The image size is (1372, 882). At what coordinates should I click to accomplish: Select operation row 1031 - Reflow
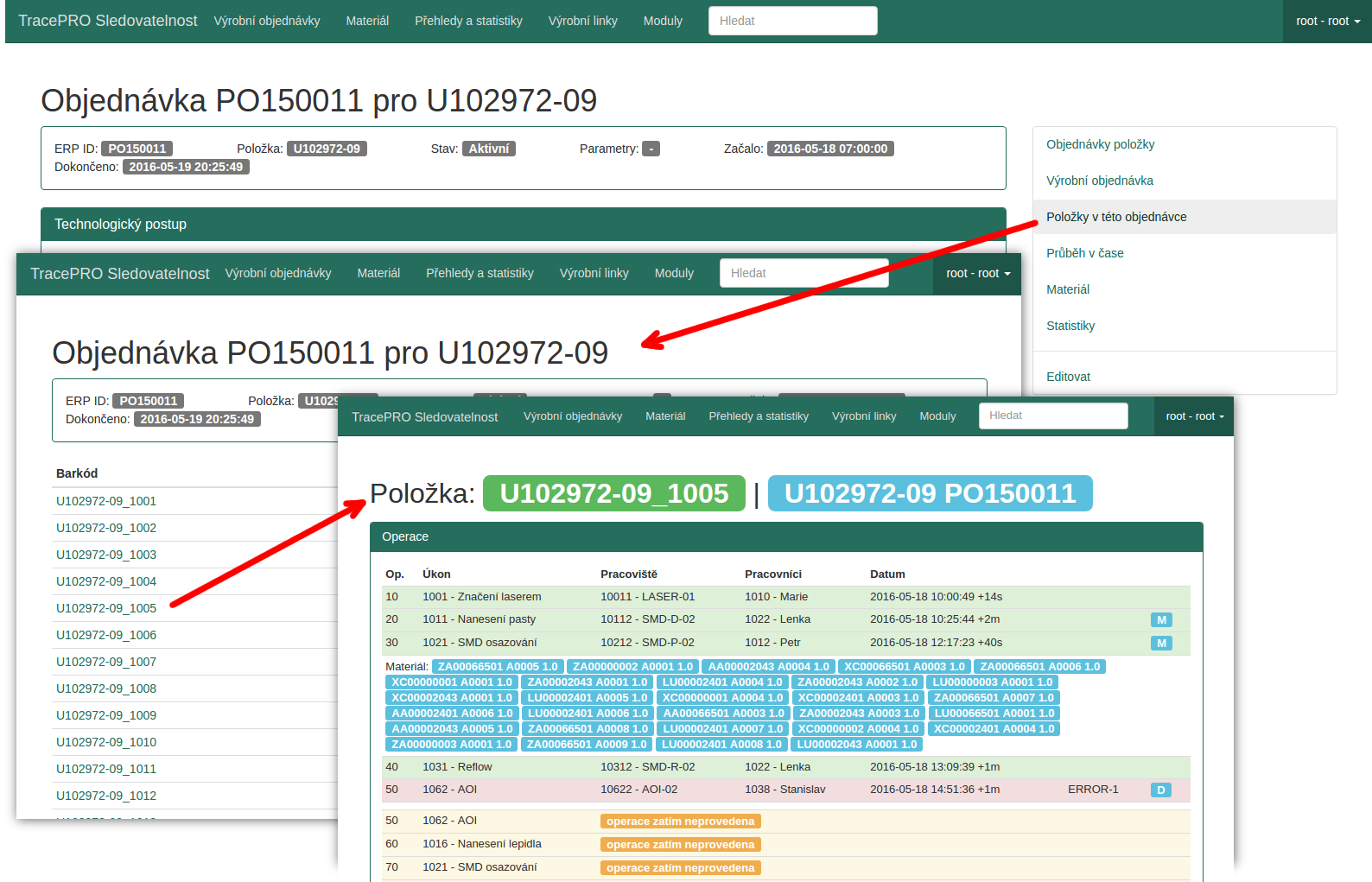pos(786,767)
